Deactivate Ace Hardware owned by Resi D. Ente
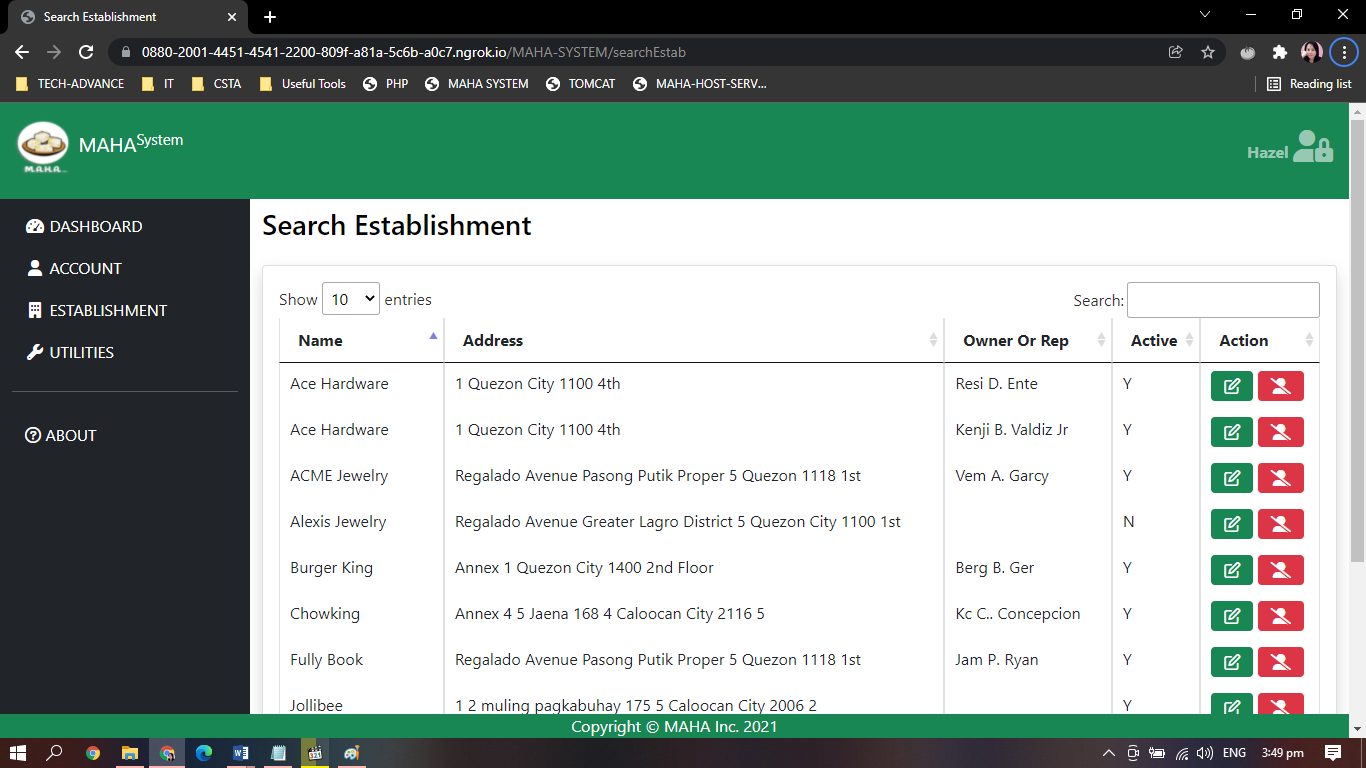This screenshot has height=768, width=1366. 1281,386
